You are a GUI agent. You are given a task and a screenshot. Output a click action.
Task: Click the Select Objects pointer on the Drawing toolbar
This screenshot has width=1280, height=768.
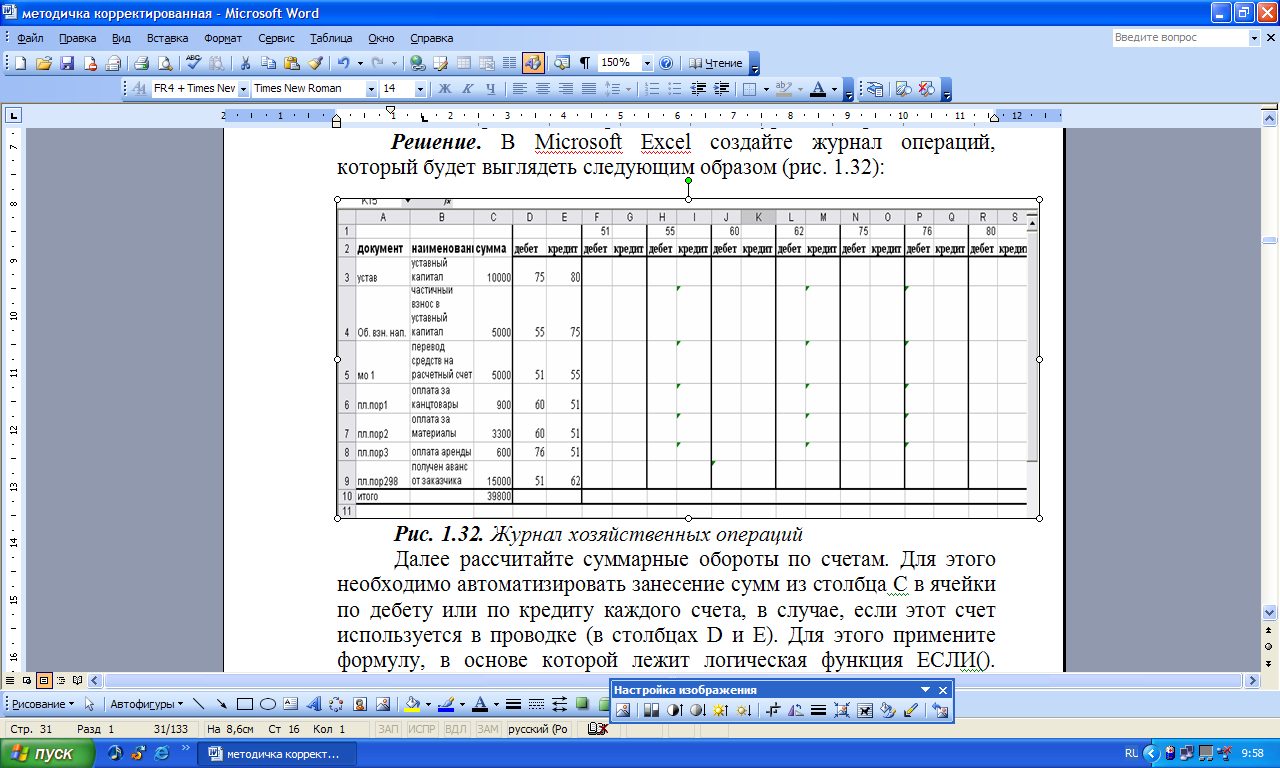90,704
